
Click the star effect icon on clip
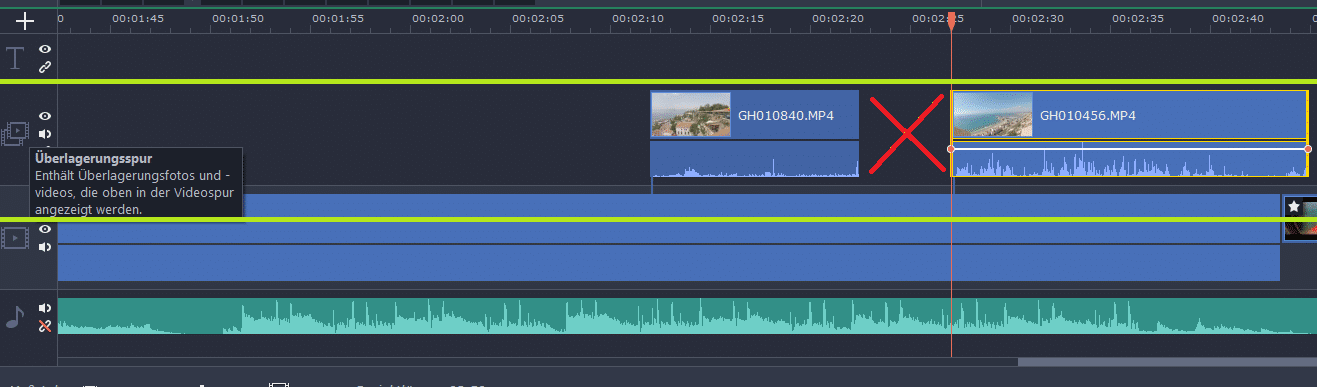(x=1294, y=206)
